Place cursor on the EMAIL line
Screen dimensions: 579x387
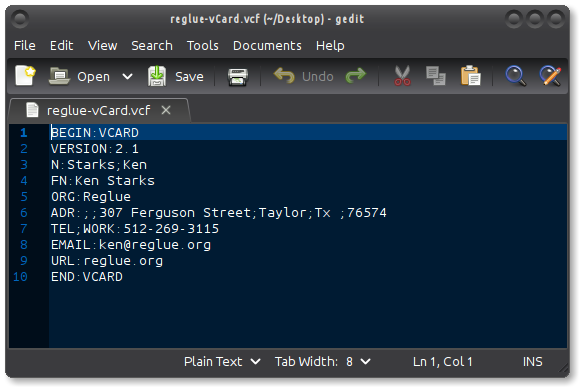131,245
